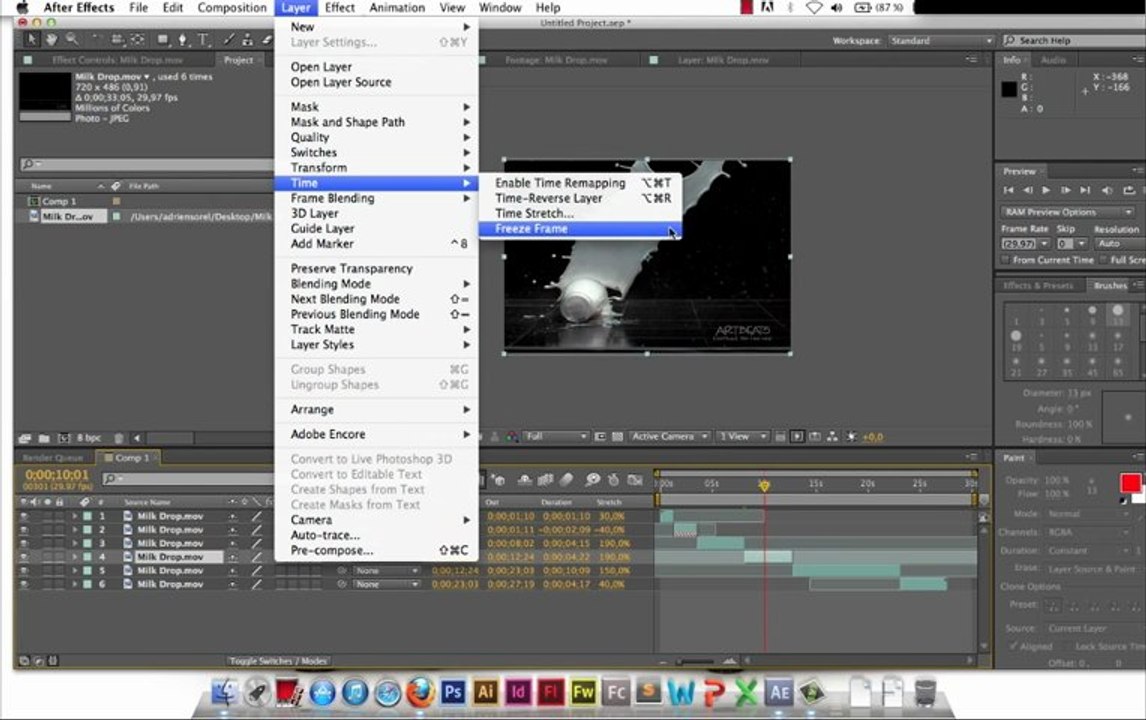Open Full resolution dropdown in viewer
Image resolution: width=1146 pixels, height=720 pixels.
[556, 436]
